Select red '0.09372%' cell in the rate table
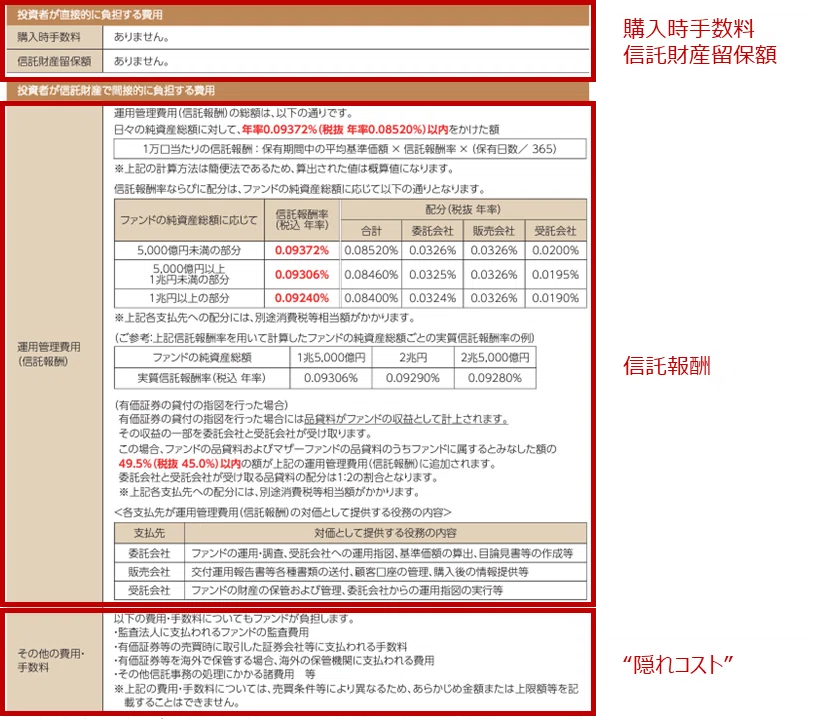The height and width of the screenshot is (719, 815). (x=302, y=250)
